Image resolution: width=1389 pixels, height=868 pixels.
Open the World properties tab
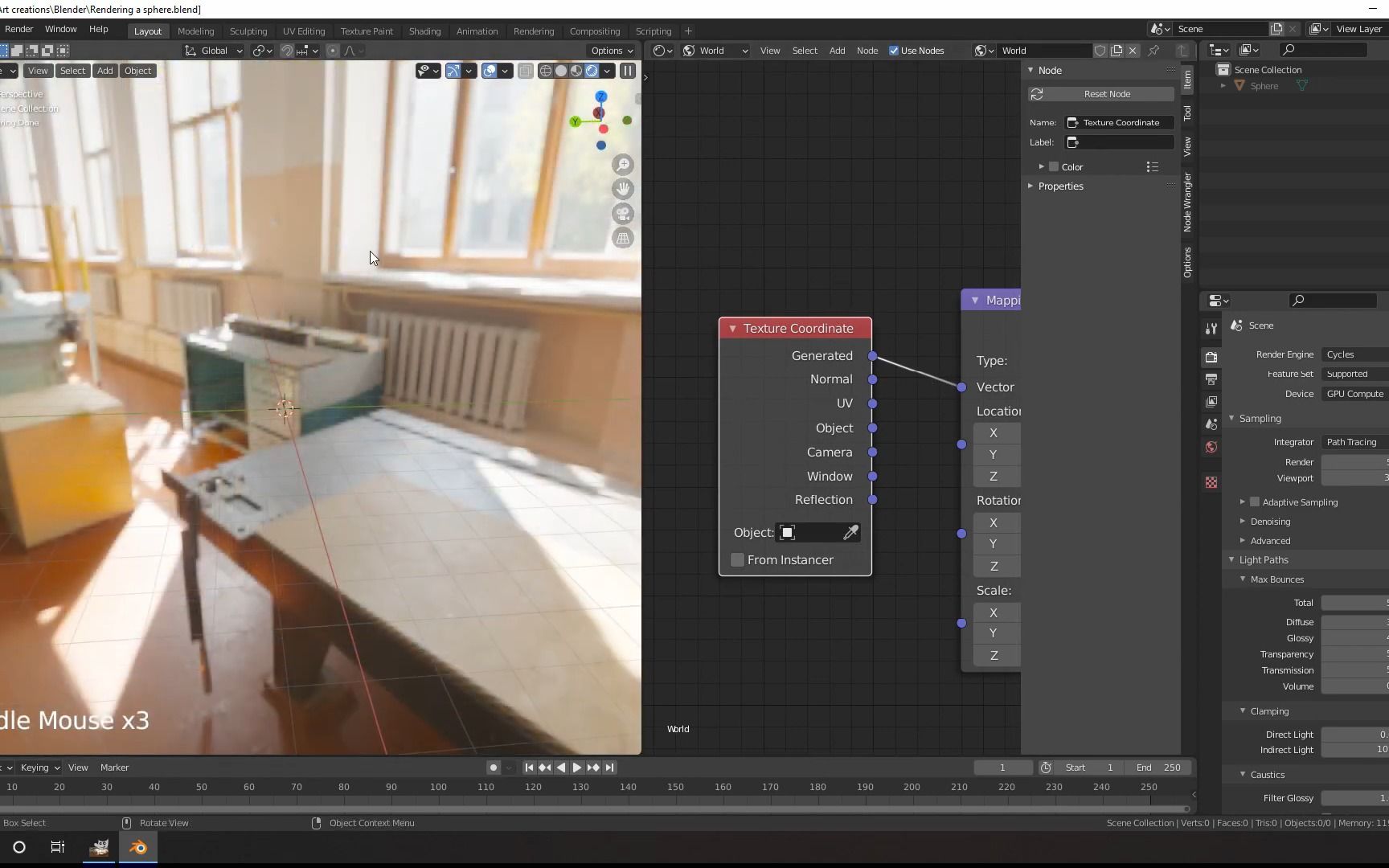(1211, 448)
